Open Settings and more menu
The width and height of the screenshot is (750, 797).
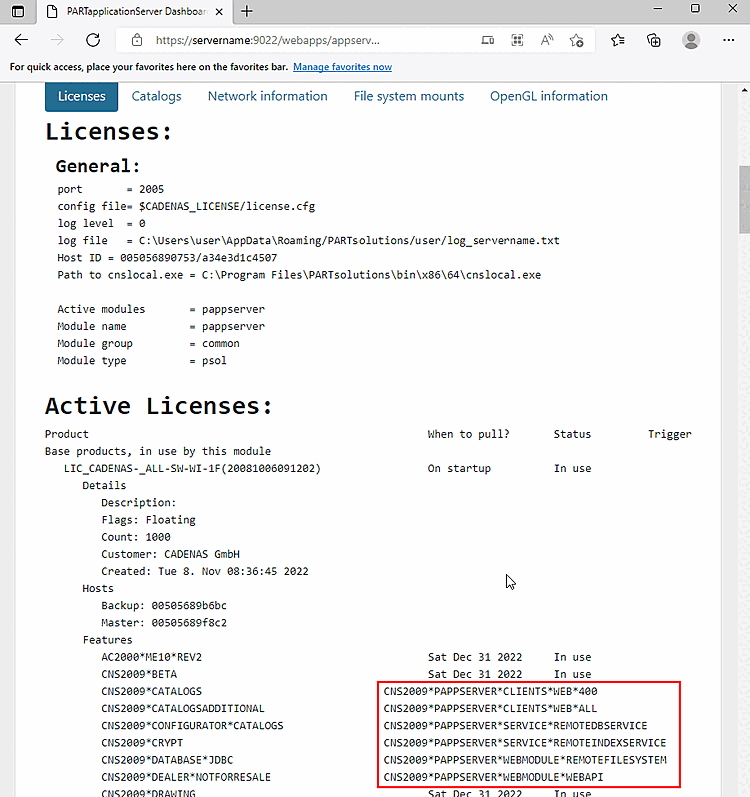[729, 40]
